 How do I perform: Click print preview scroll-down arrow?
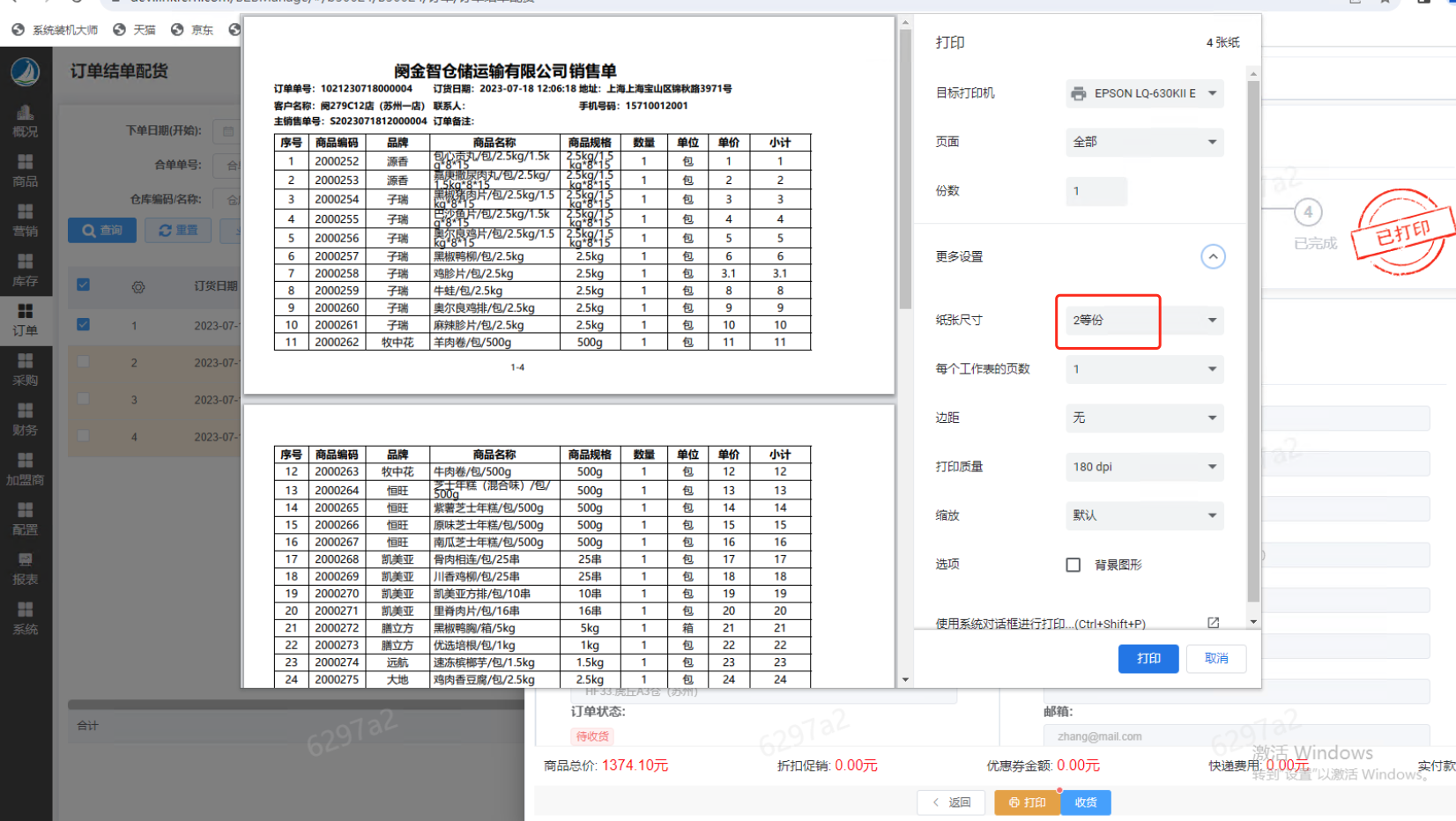905,680
